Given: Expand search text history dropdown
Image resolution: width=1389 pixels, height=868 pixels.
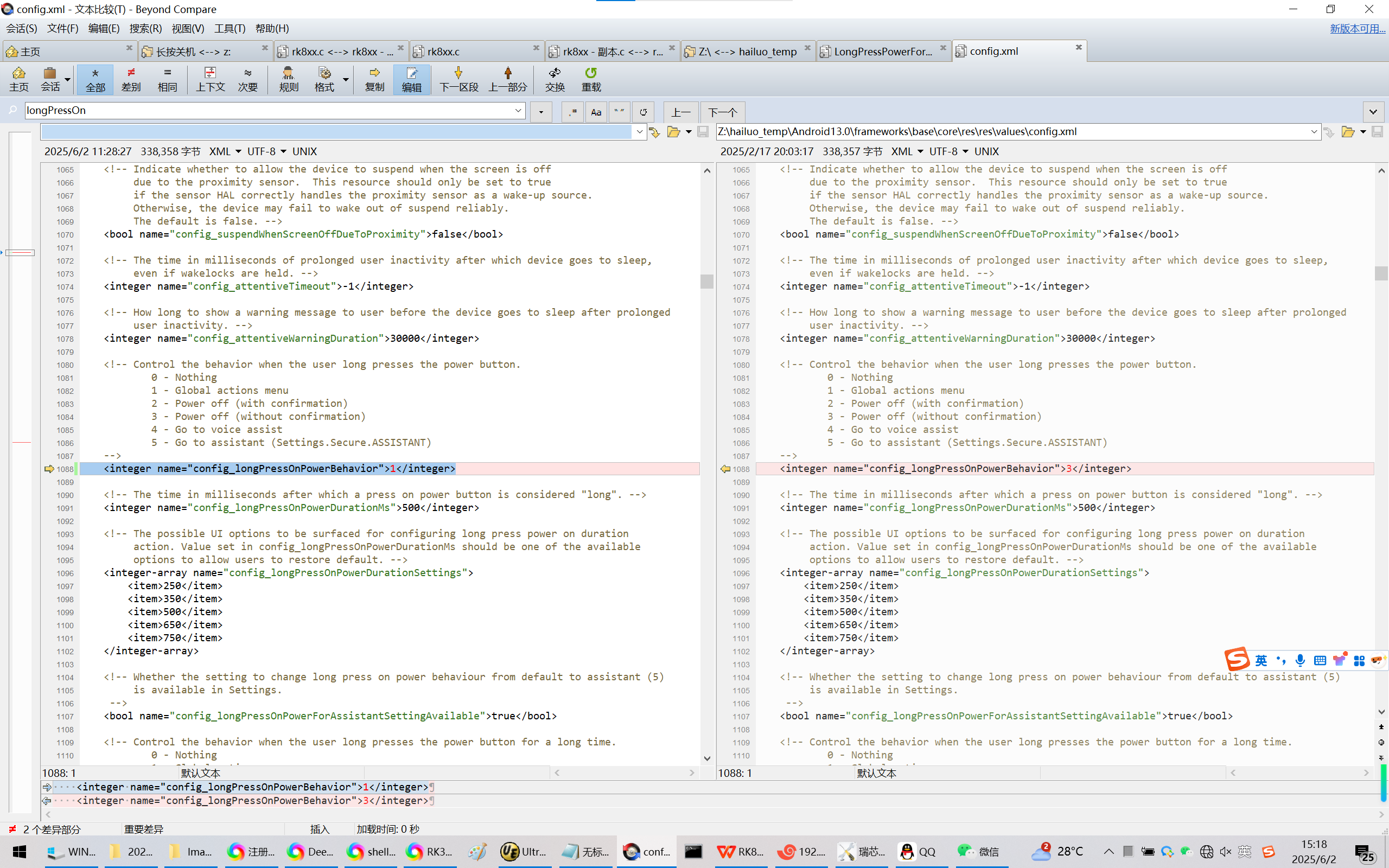Looking at the screenshot, I should [518, 110].
